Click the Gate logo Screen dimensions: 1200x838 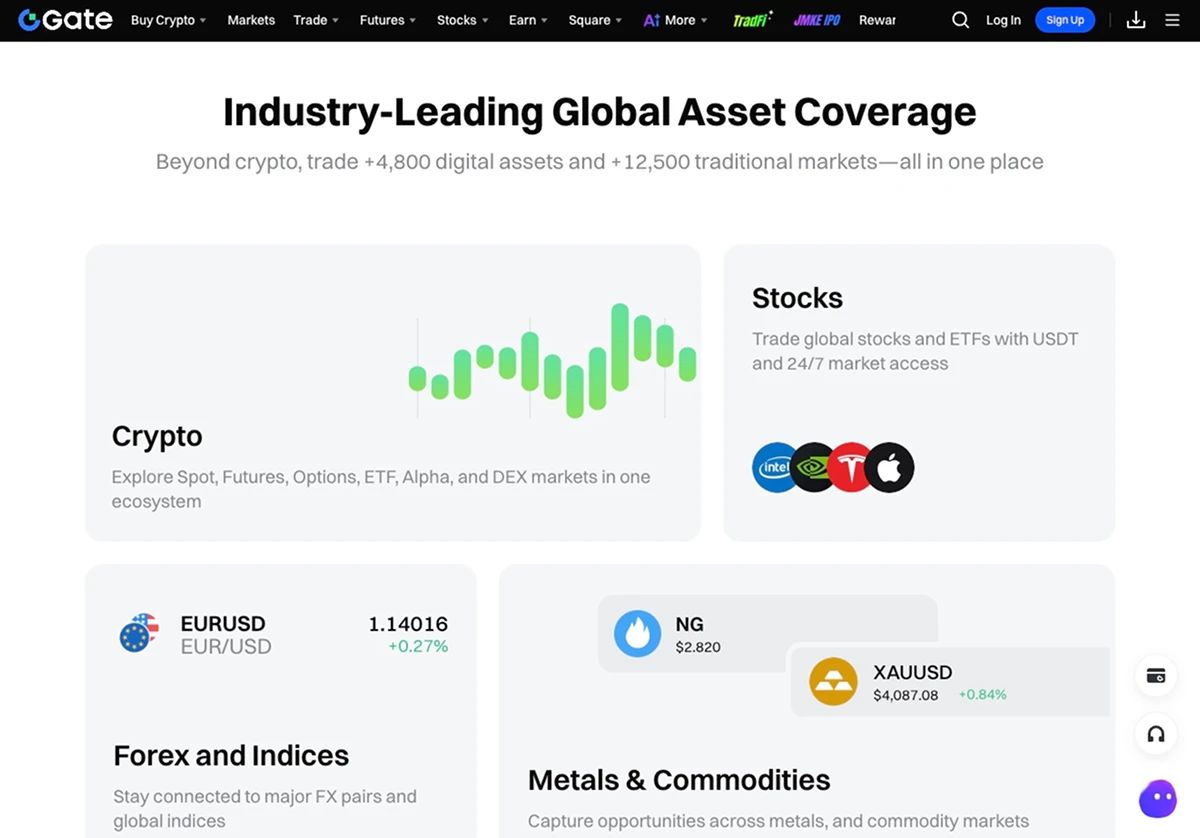(65, 20)
